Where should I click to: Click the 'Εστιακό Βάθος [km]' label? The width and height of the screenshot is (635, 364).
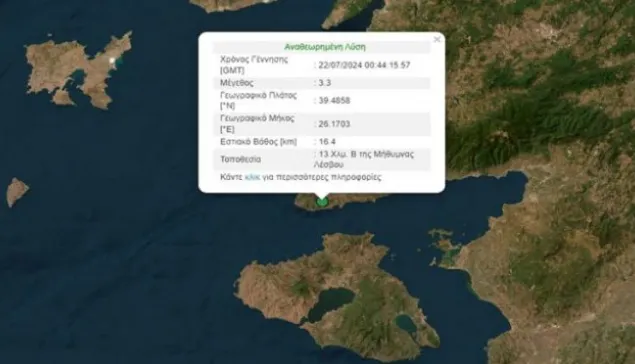click(x=258, y=142)
